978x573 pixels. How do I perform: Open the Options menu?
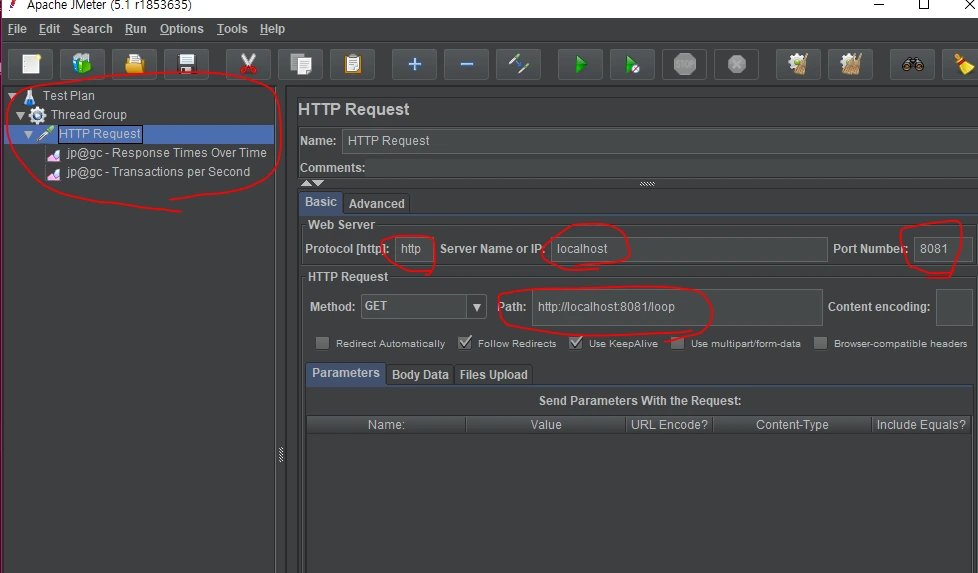[182, 29]
